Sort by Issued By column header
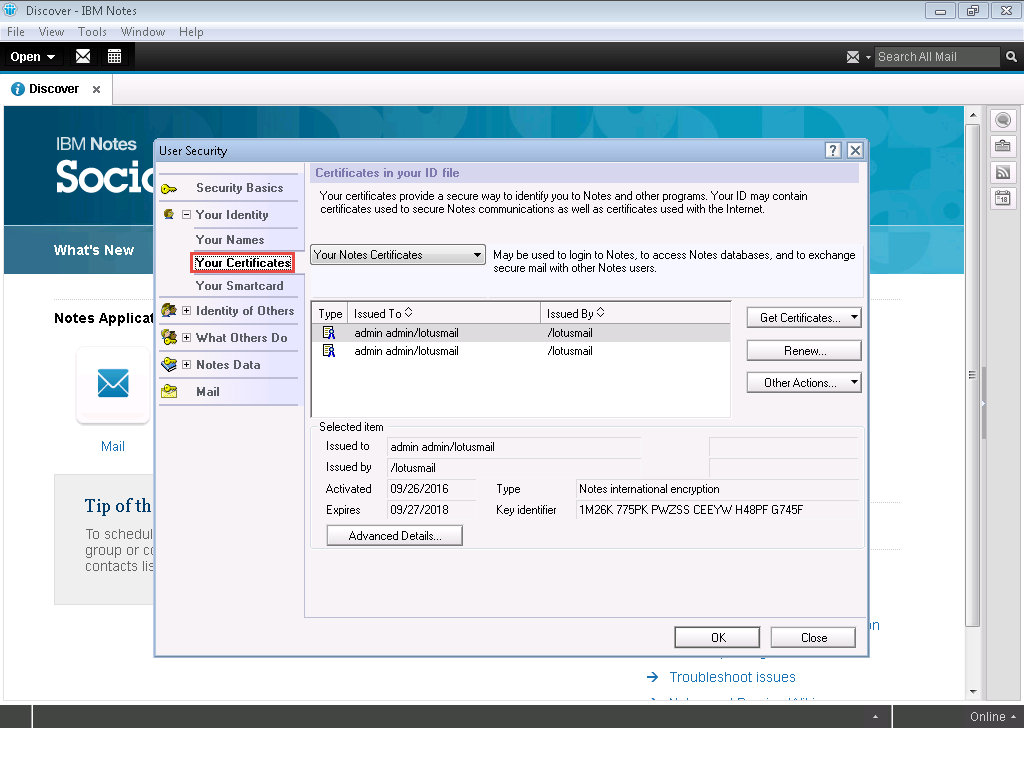Image resolution: width=1024 pixels, height=767 pixels. (x=635, y=314)
